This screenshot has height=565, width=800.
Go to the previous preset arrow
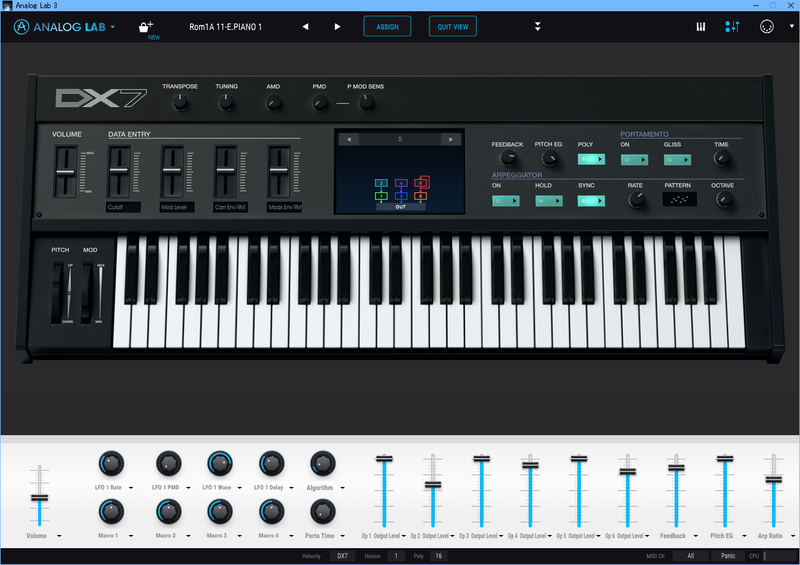305,27
